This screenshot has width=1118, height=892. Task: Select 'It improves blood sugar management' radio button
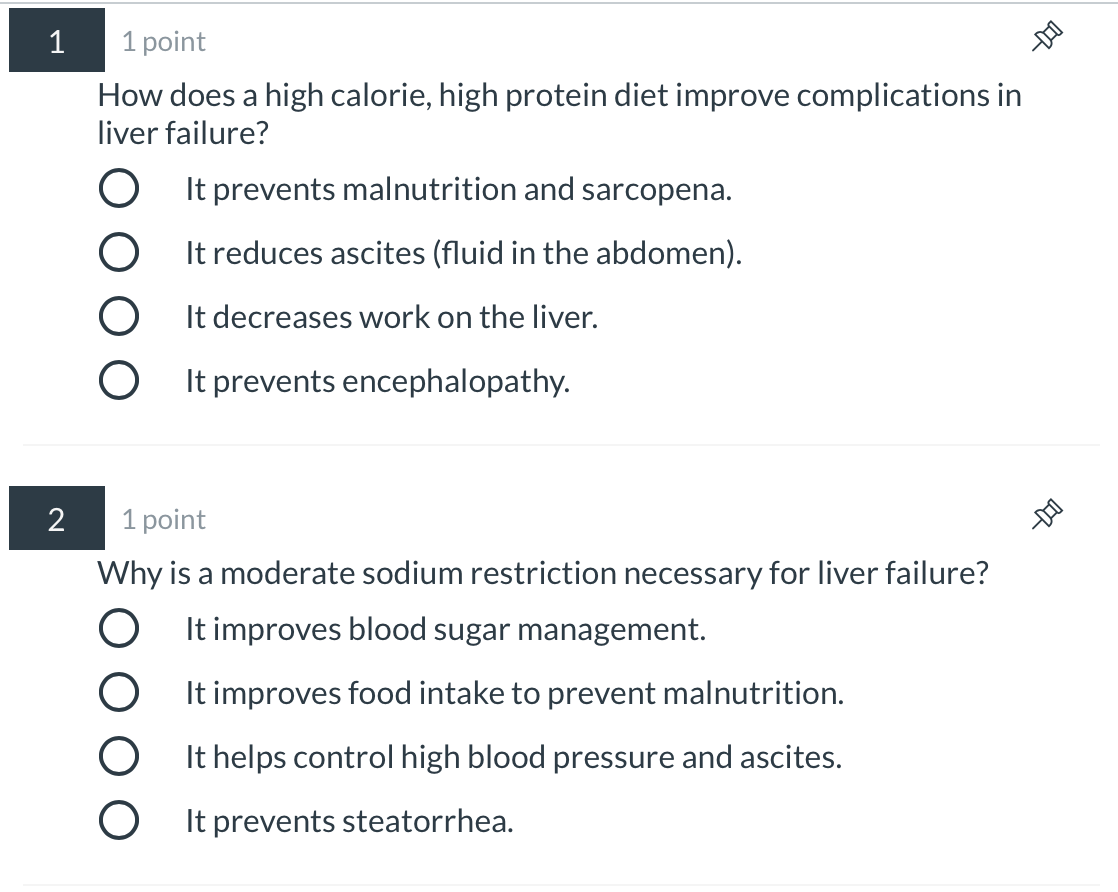pyautogui.click(x=118, y=630)
